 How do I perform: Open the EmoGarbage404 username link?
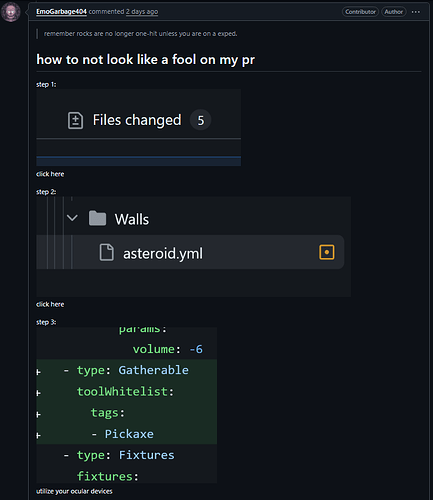(x=61, y=12)
